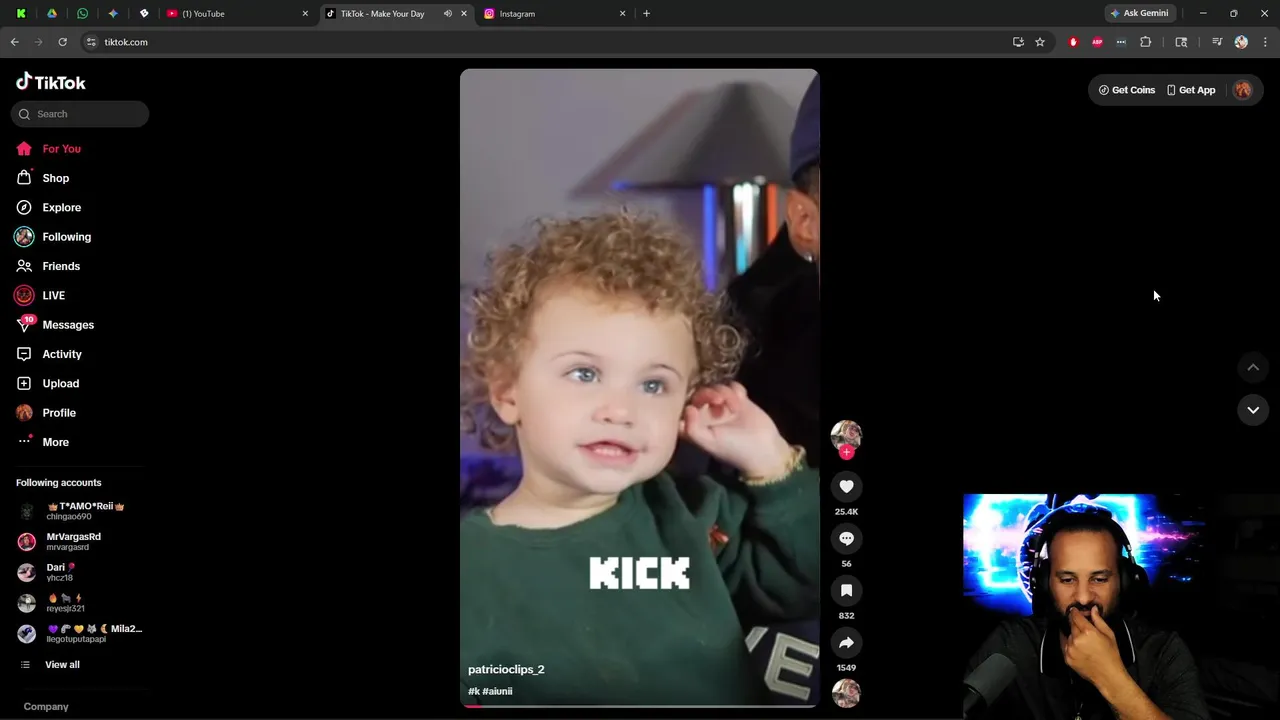Open Friends in the sidebar

click(x=48, y=266)
